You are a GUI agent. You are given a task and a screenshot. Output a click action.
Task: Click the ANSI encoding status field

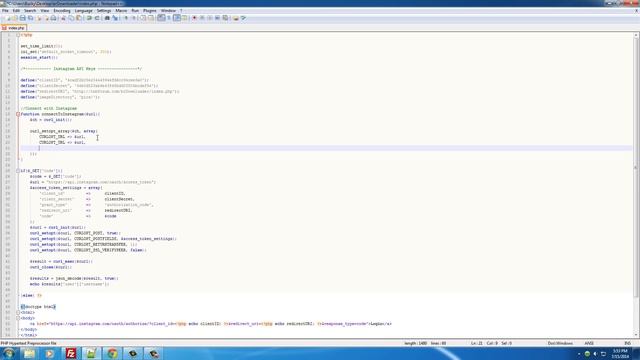point(589,343)
